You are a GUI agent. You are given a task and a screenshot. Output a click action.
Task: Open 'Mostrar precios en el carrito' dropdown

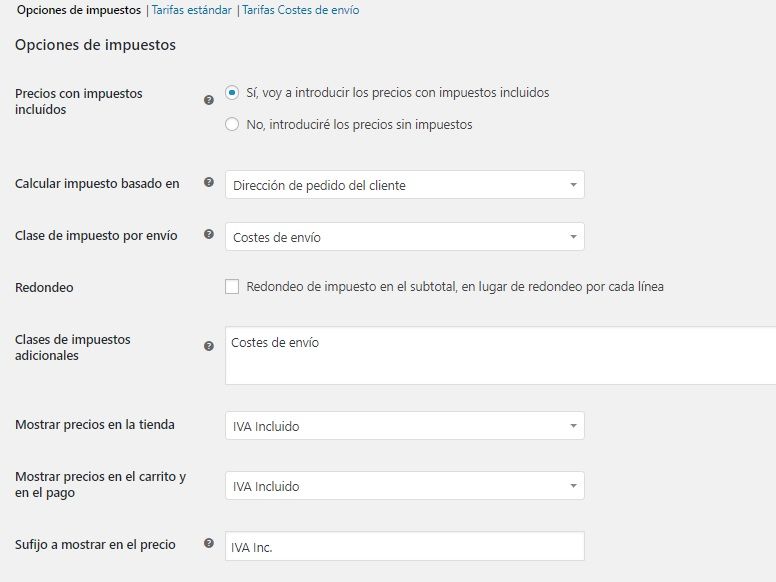tap(404, 485)
